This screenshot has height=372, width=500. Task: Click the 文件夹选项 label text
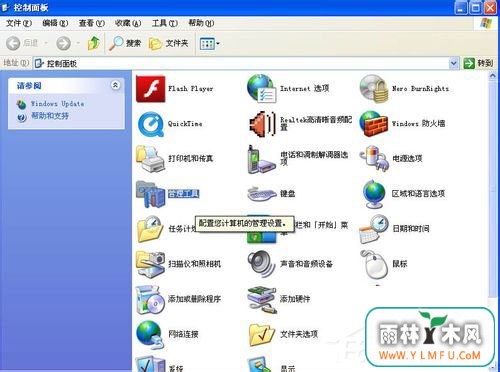point(299,334)
